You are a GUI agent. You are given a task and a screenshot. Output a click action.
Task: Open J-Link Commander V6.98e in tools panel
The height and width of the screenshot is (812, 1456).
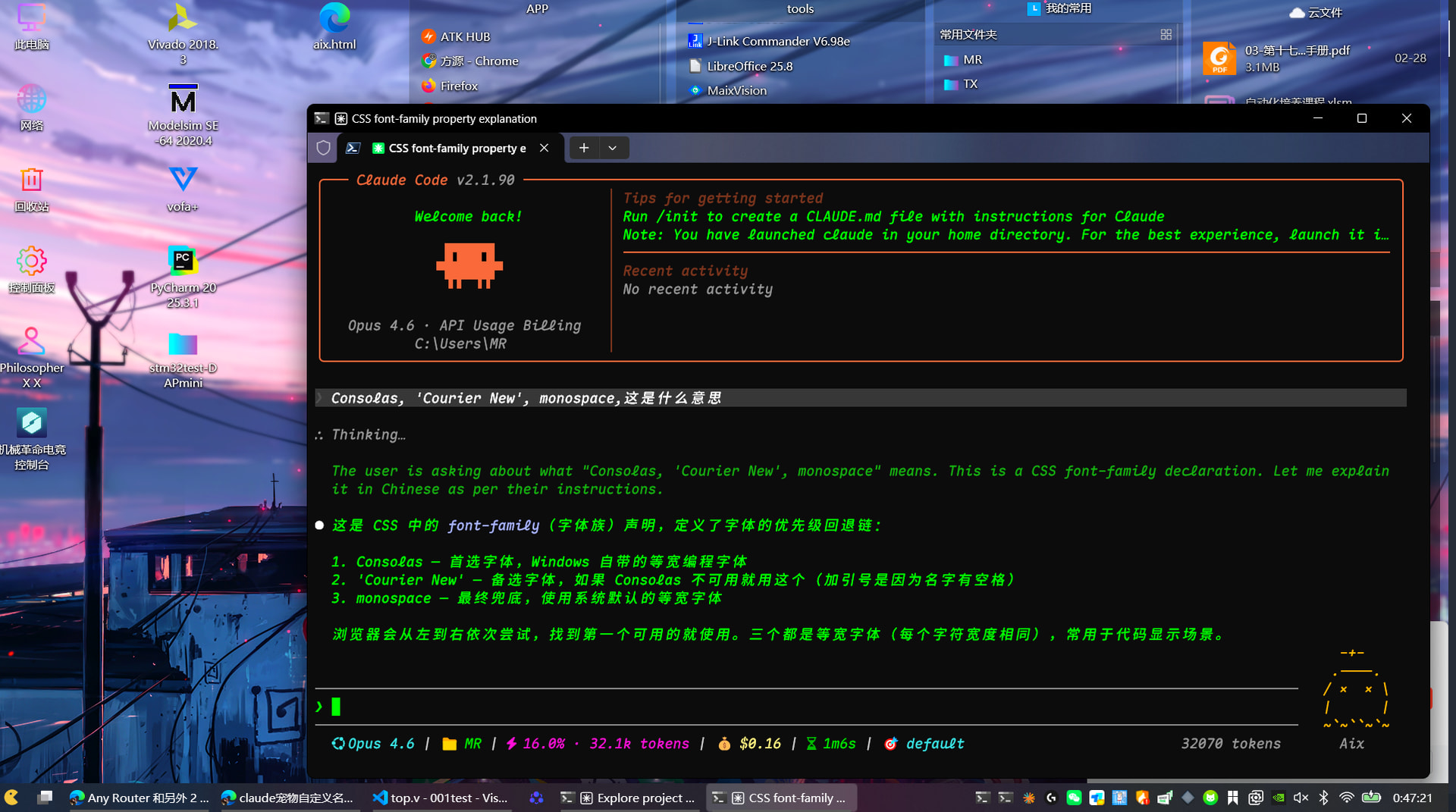(x=769, y=41)
